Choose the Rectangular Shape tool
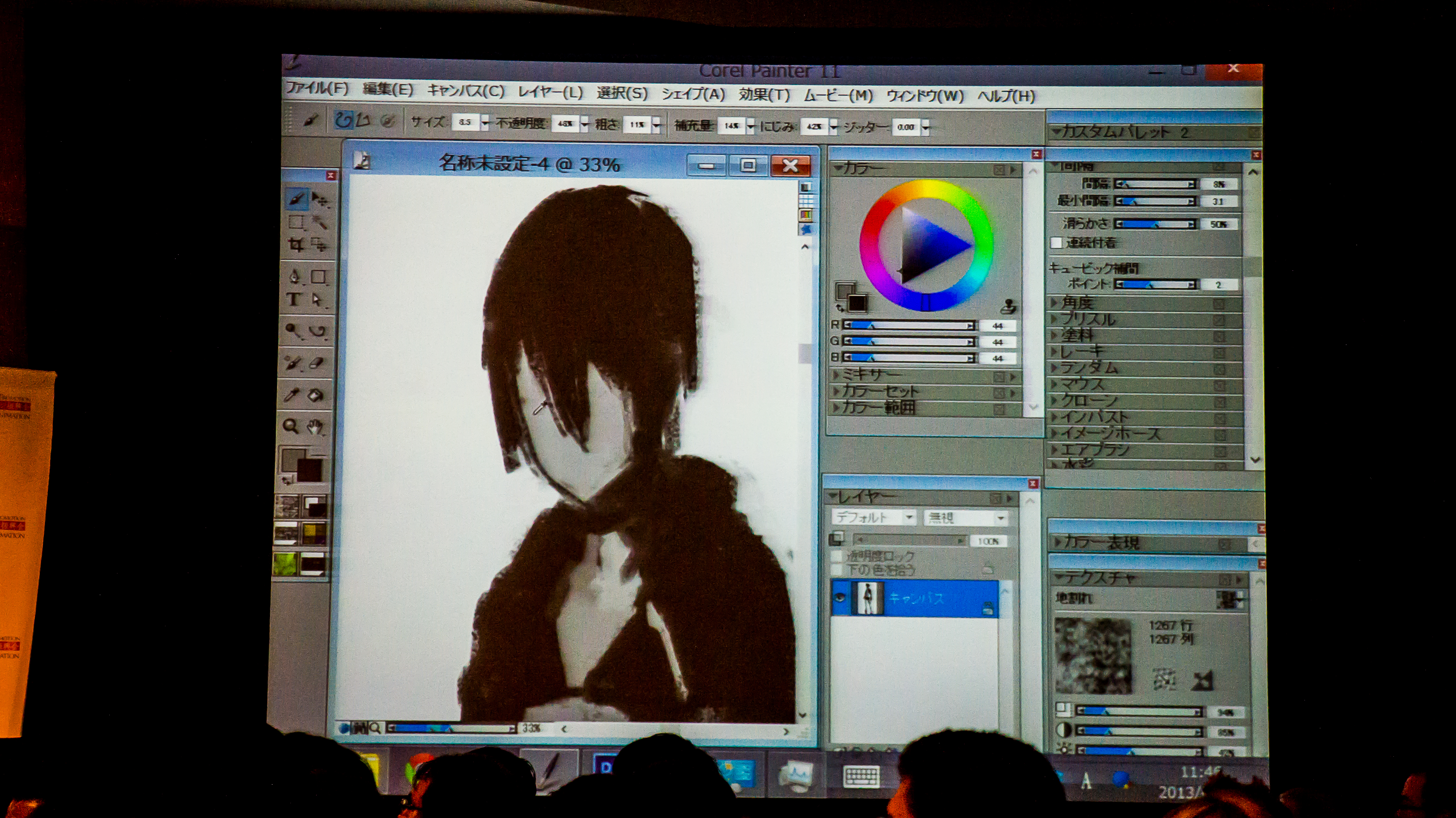The width and height of the screenshot is (1456, 818). [x=319, y=277]
